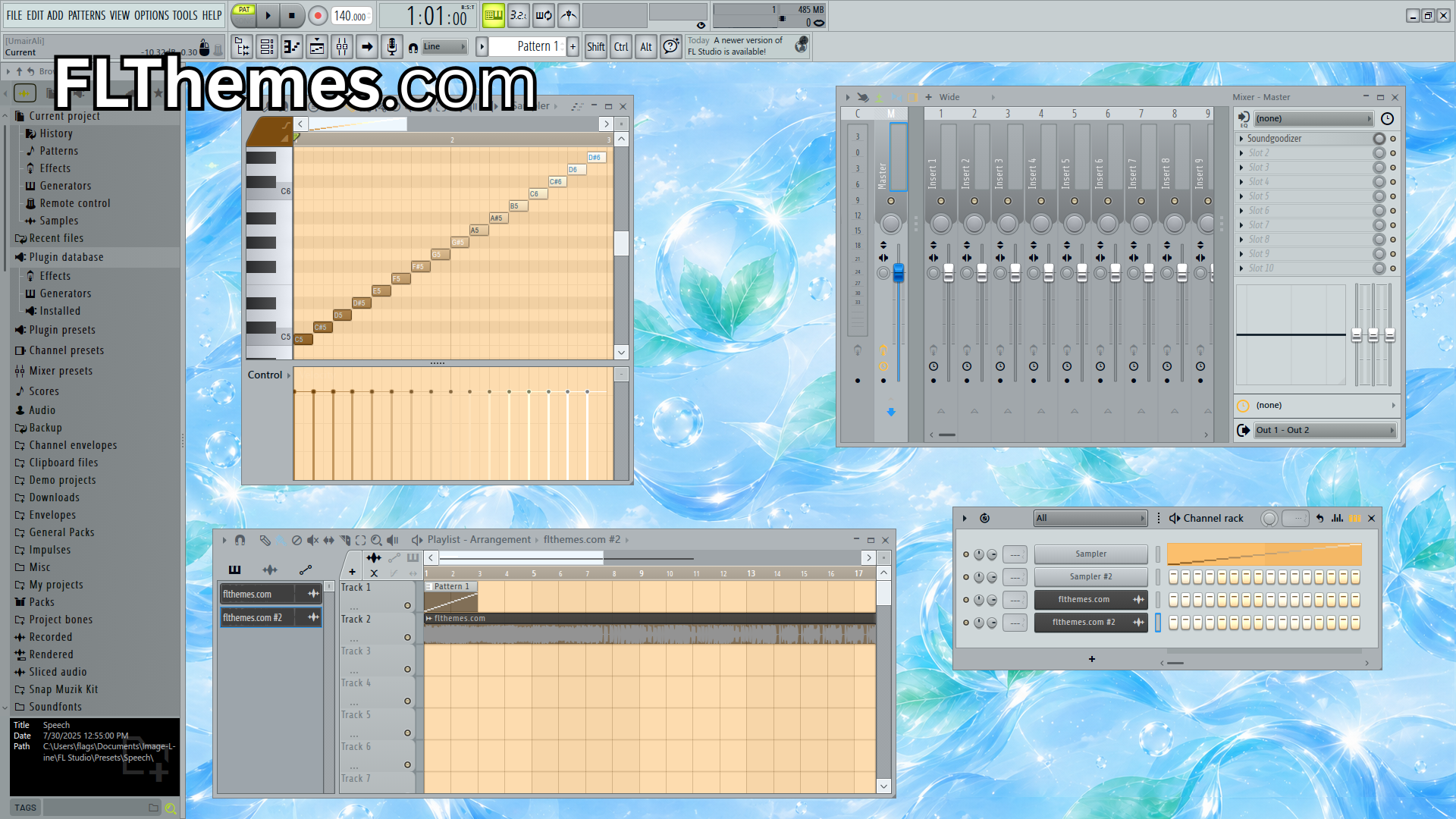Click the Playlist vertical scrollbar down arrow
Screen dimensions: 1456x819
tap(883, 786)
